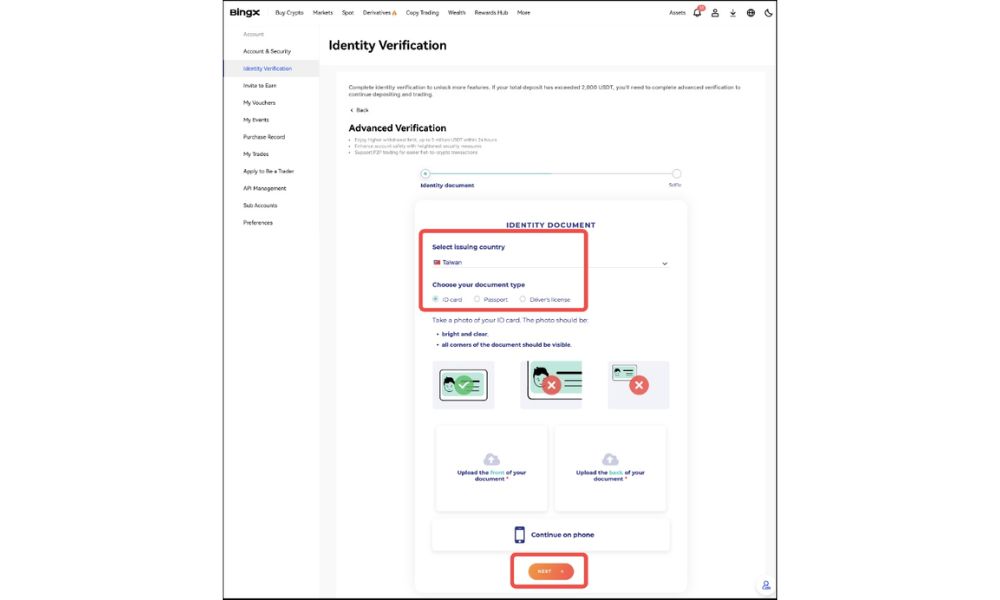The width and height of the screenshot is (1000, 600).
Task: Choose the Driver's license radio option
Action: [x=522, y=298]
